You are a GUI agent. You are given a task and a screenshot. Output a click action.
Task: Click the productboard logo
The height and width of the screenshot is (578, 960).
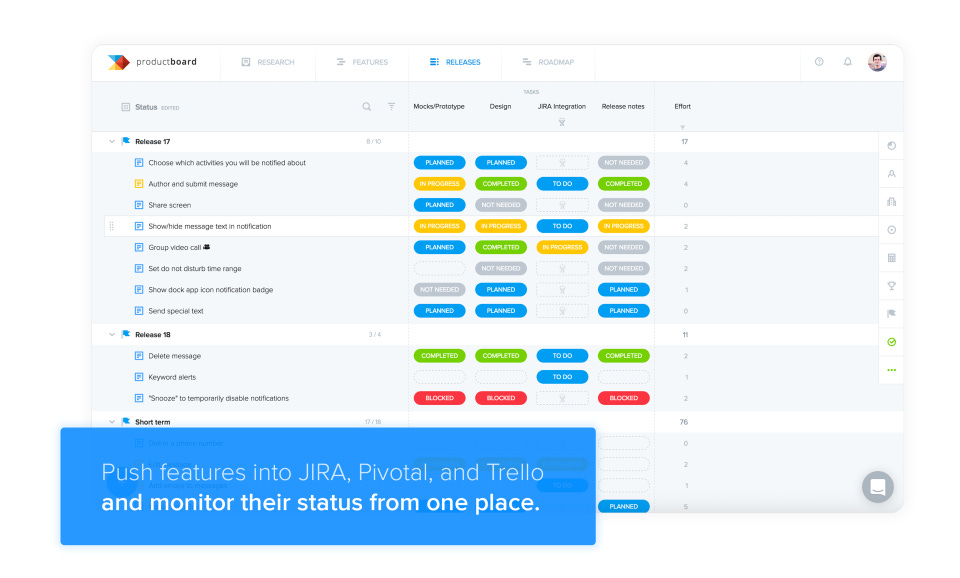pos(152,62)
